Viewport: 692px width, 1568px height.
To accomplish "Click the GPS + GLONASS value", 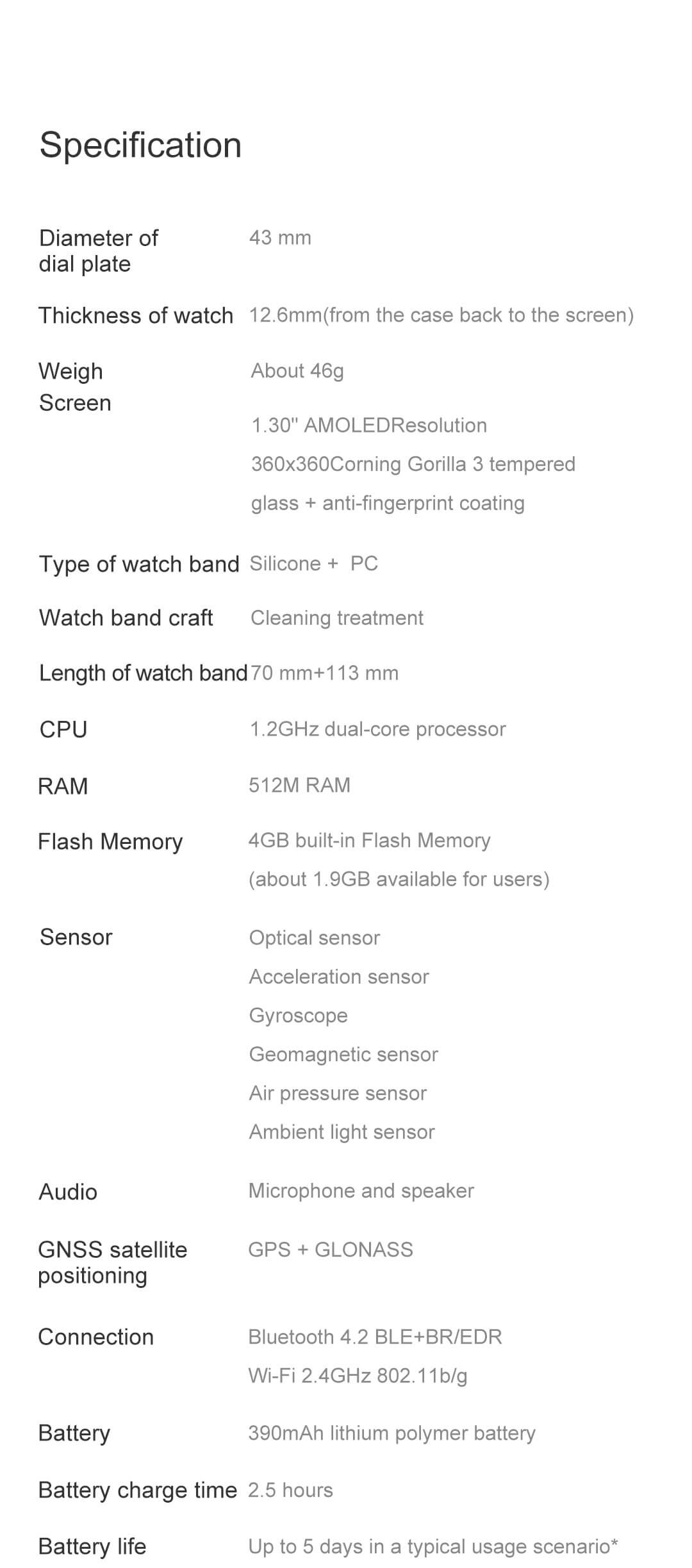I will pyautogui.click(x=331, y=1249).
